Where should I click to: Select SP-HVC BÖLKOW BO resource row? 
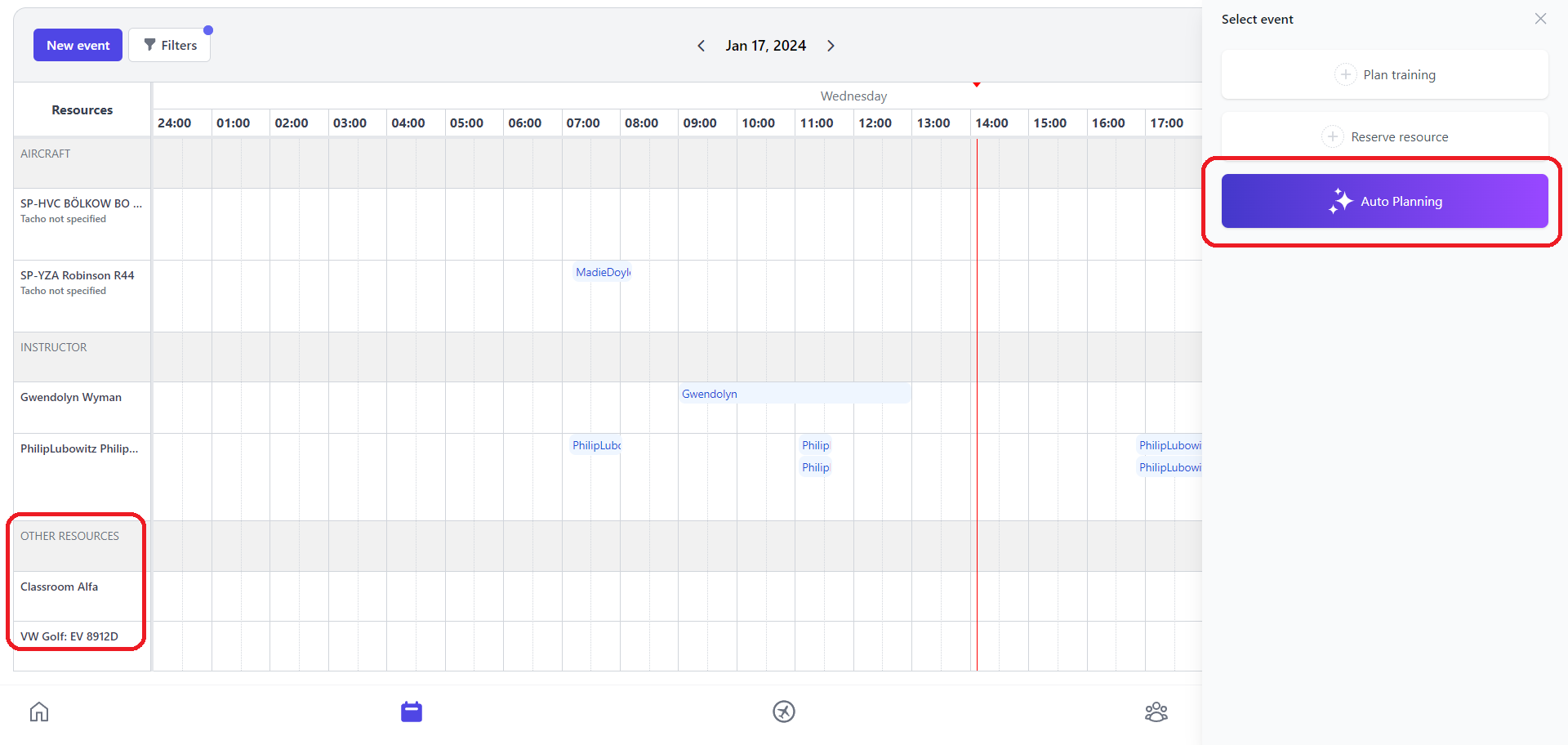[x=82, y=224]
